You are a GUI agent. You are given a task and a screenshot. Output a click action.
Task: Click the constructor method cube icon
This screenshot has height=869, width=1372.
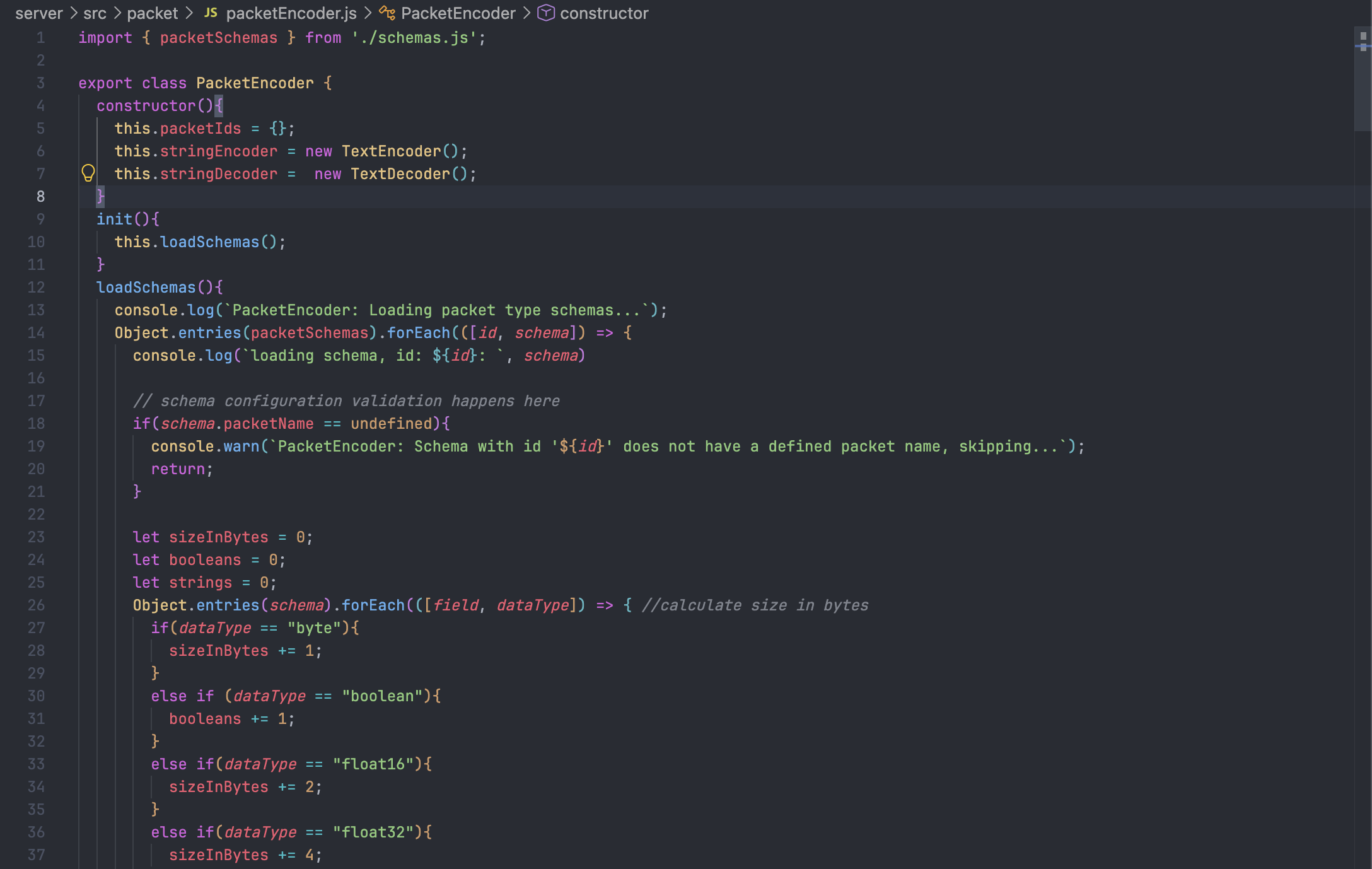point(545,13)
